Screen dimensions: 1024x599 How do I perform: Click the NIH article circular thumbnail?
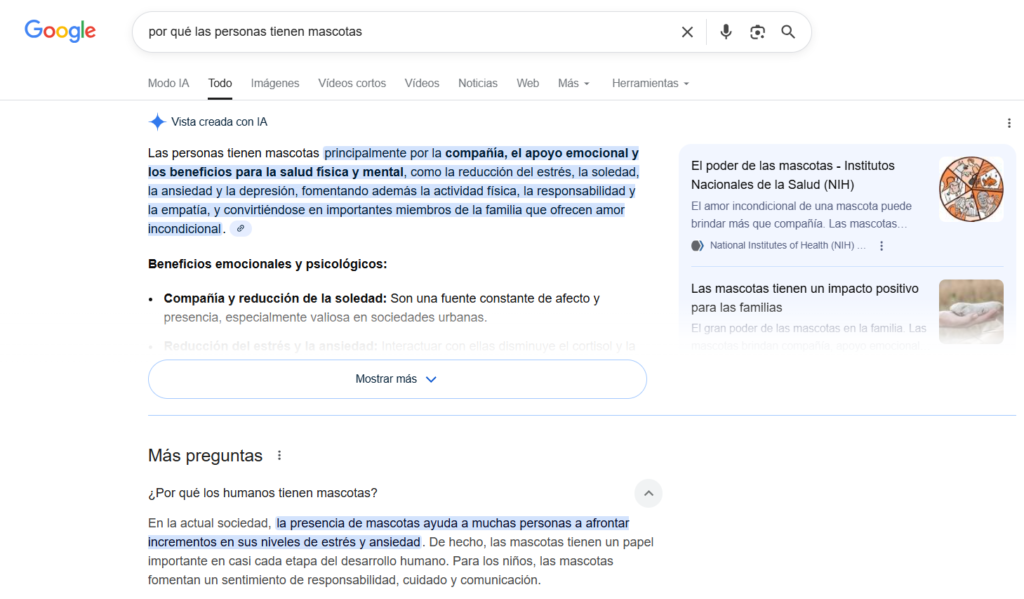[970, 189]
